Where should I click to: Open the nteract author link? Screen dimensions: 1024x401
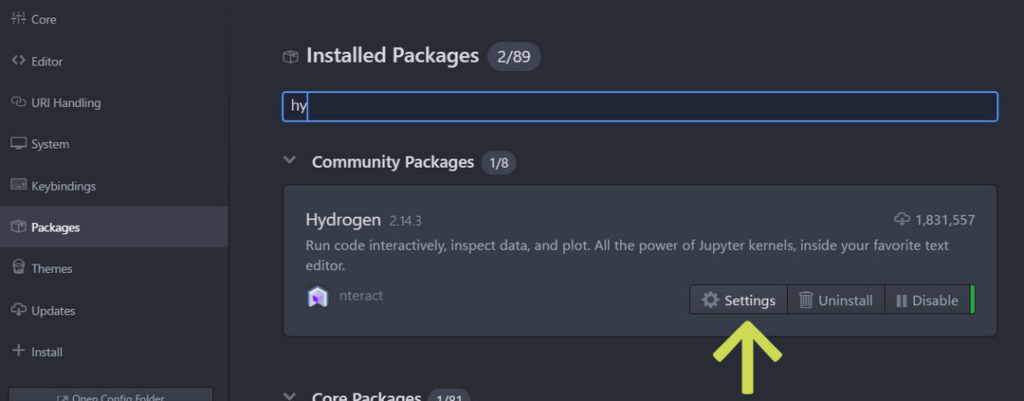coord(361,296)
